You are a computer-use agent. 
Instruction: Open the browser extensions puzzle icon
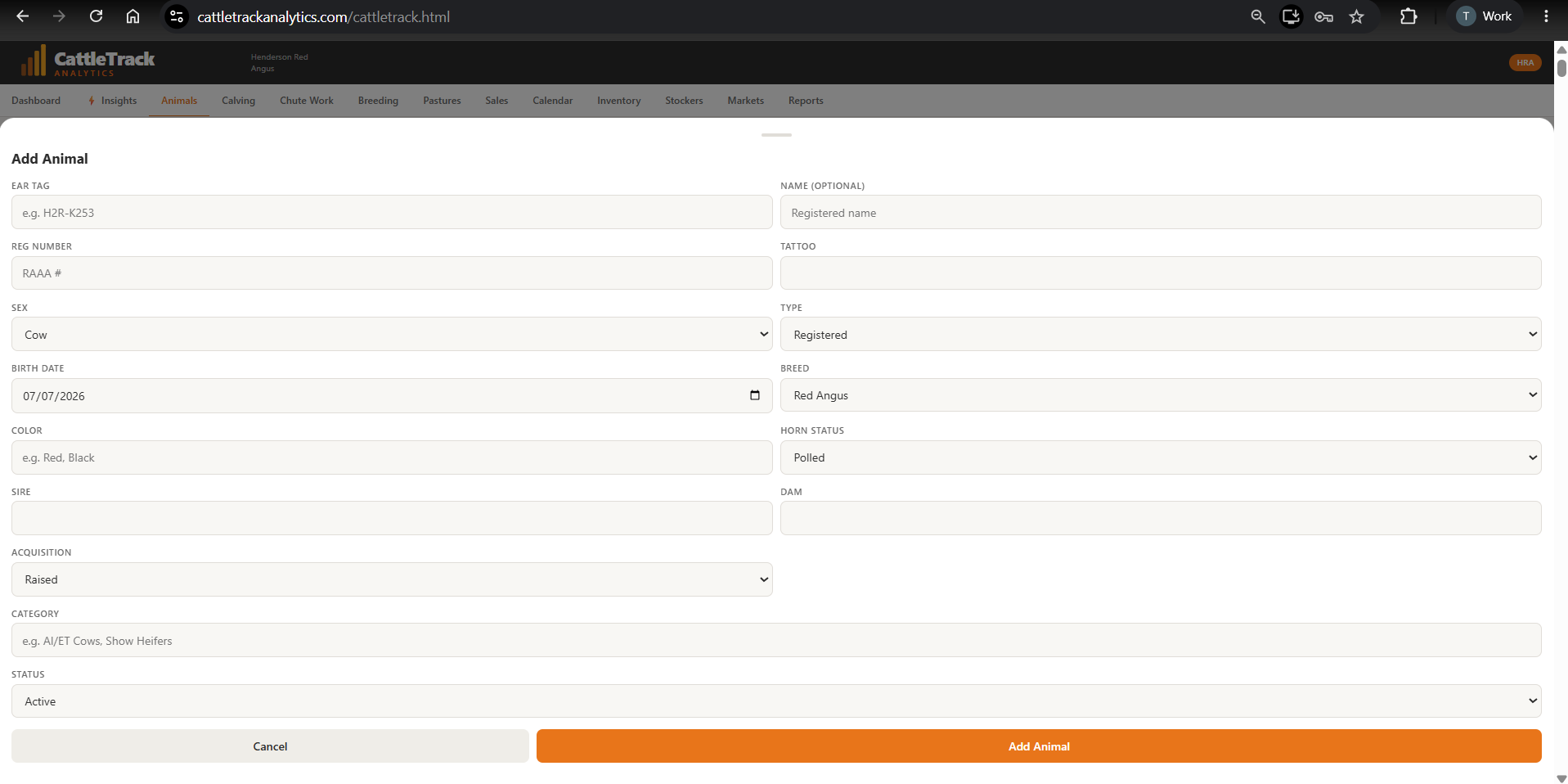click(x=1409, y=16)
